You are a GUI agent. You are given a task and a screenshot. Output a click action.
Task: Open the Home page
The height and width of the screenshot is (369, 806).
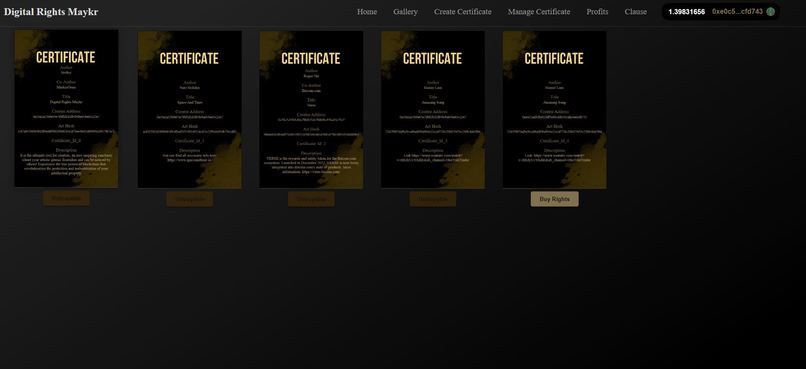point(367,12)
